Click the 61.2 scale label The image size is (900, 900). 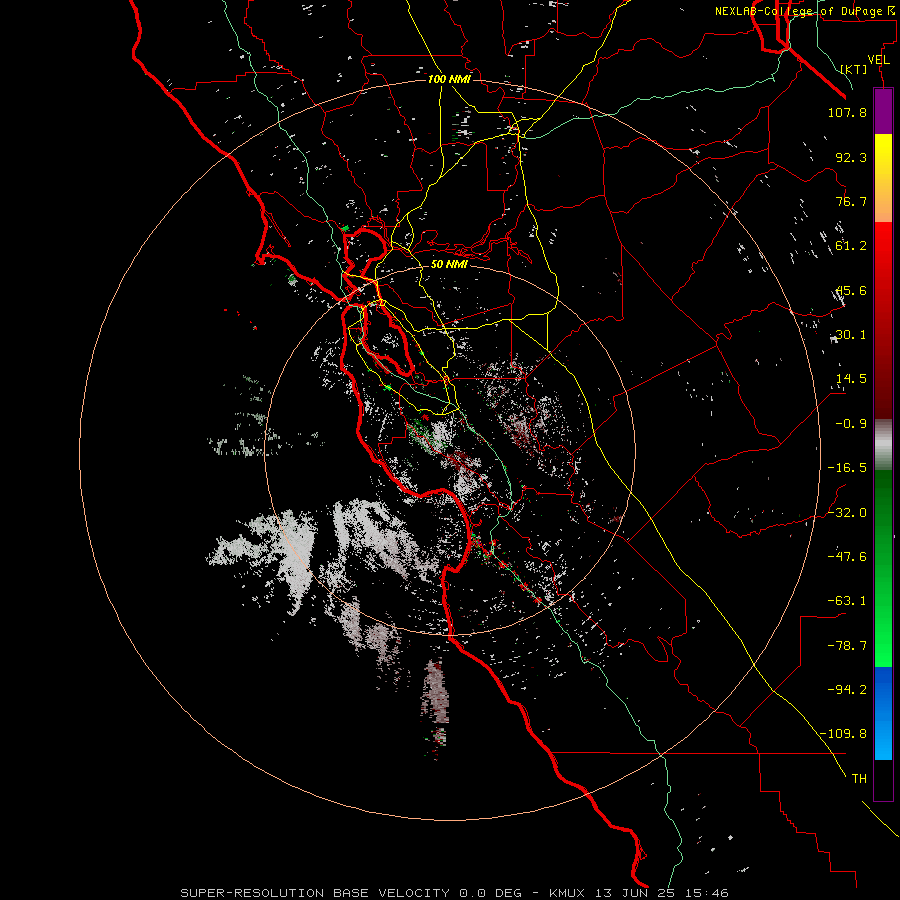[x=851, y=246]
